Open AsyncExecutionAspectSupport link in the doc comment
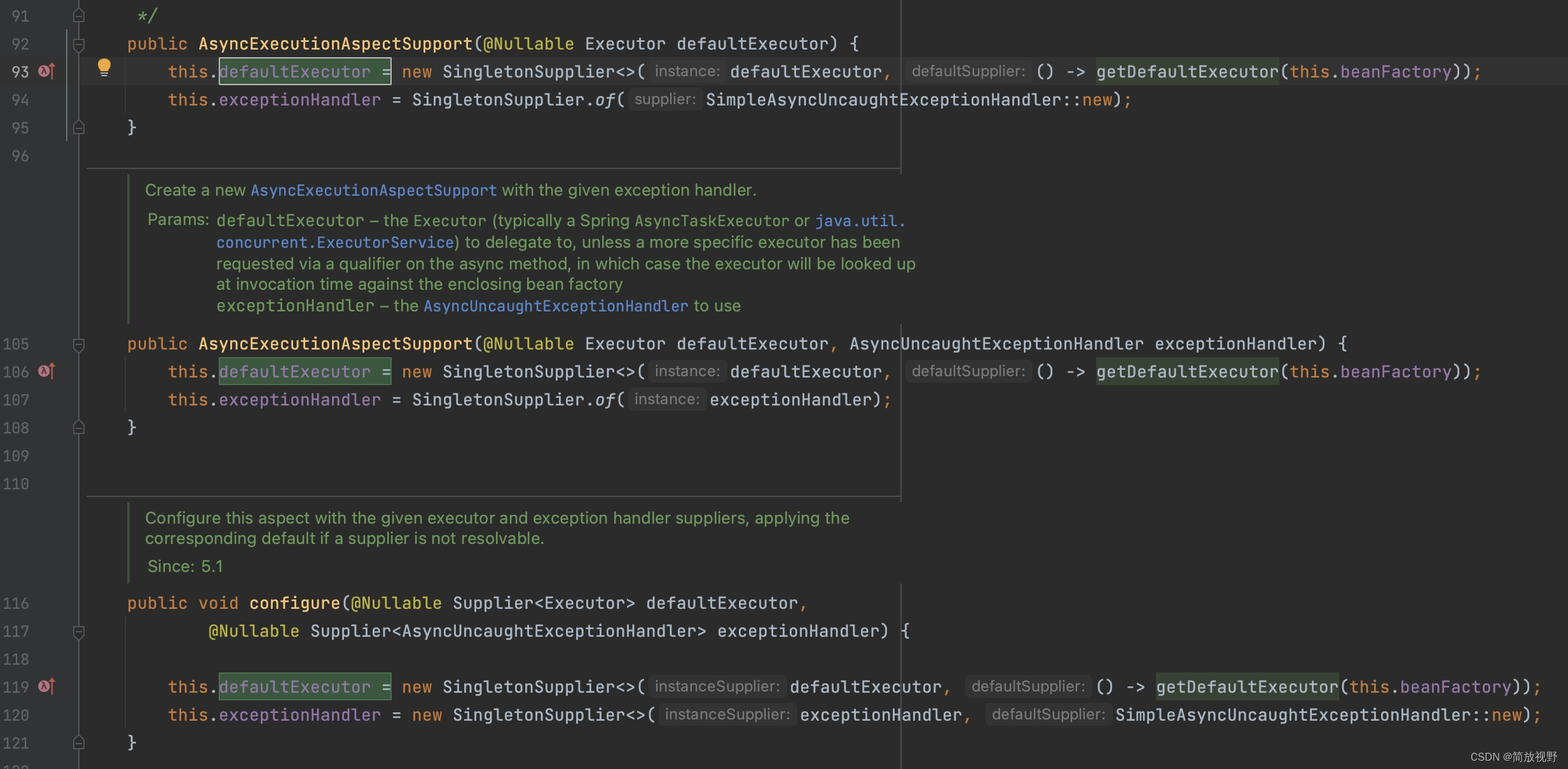This screenshot has width=1568, height=769. [x=373, y=191]
